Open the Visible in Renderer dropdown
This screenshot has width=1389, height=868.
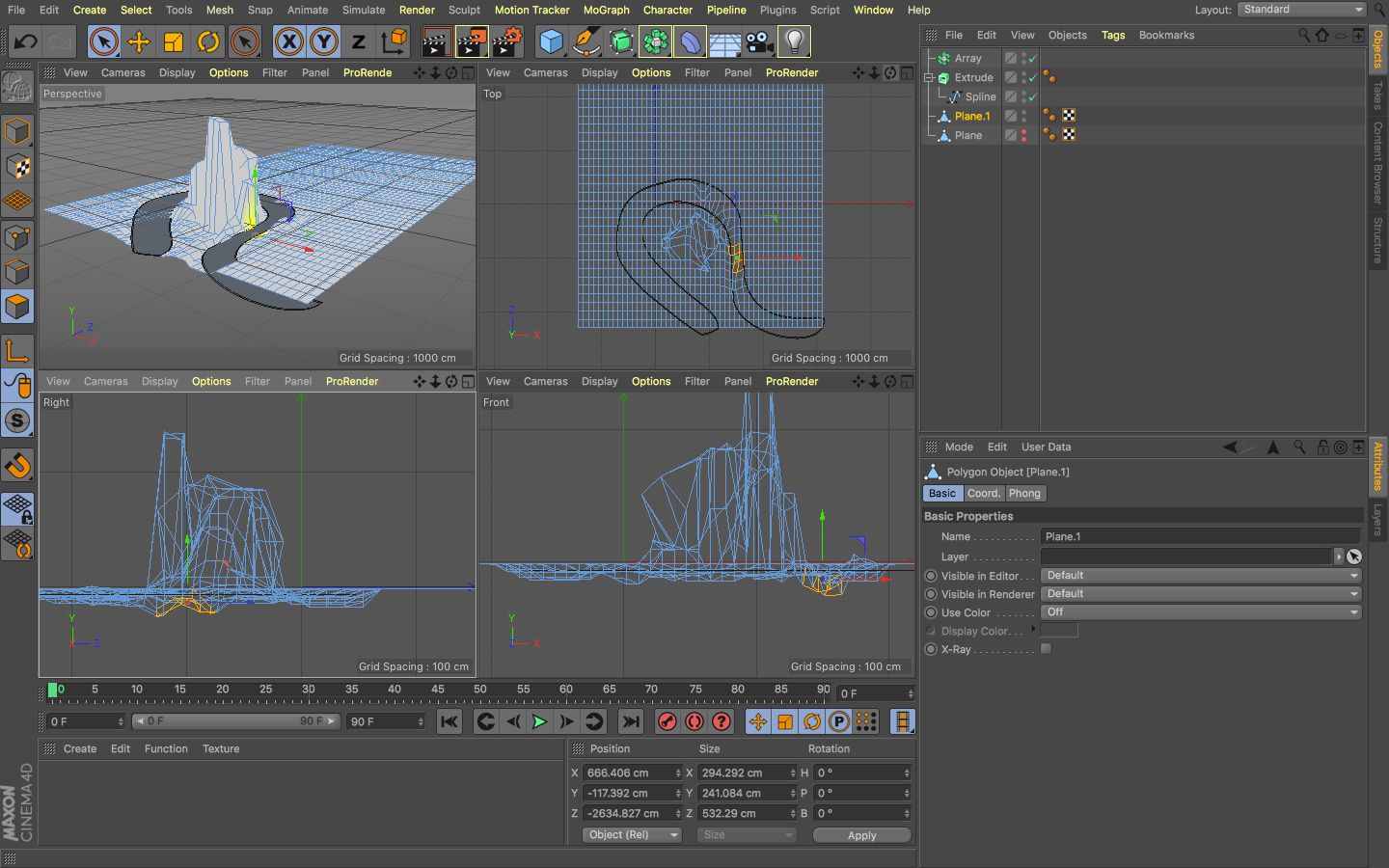click(x=1200, y=594)
